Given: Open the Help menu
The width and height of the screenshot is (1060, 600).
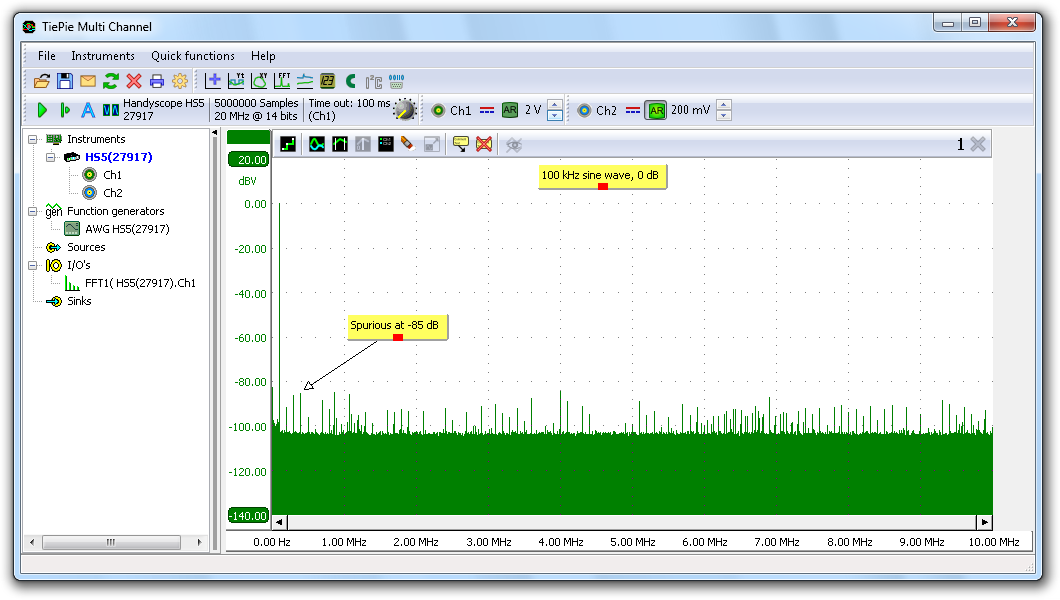Looking at the screenshot, I should pyautogui.click(x=263, y=56).
